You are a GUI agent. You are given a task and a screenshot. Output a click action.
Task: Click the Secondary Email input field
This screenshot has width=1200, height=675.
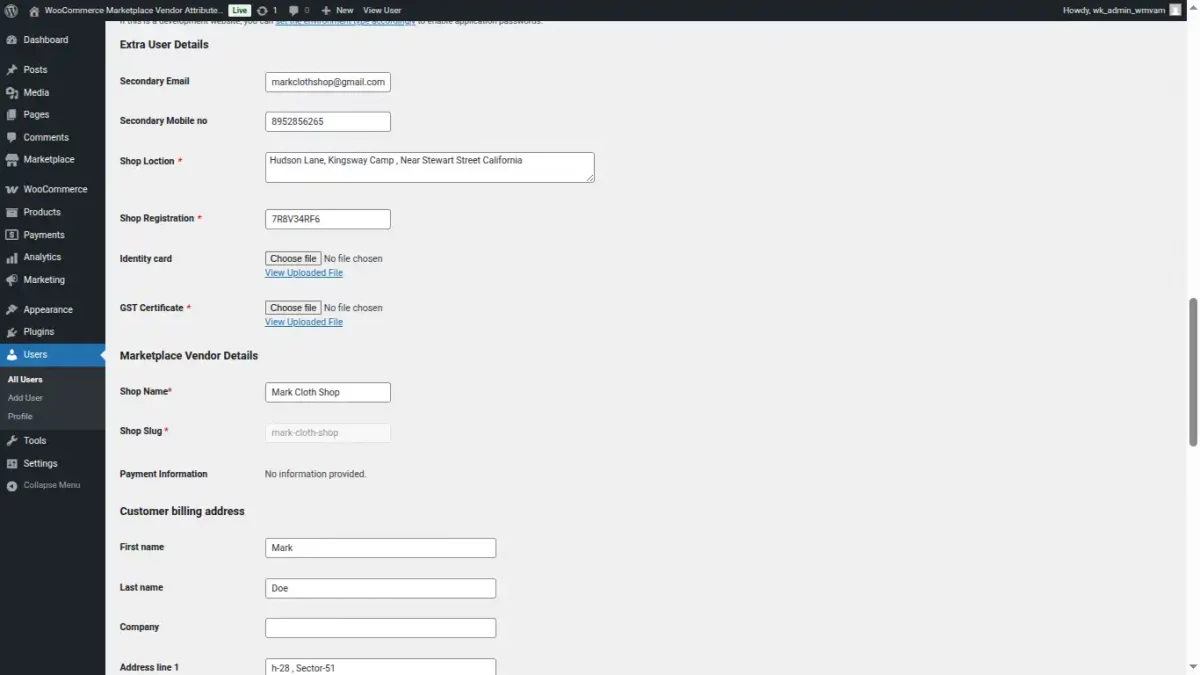(x=327, y=82)
